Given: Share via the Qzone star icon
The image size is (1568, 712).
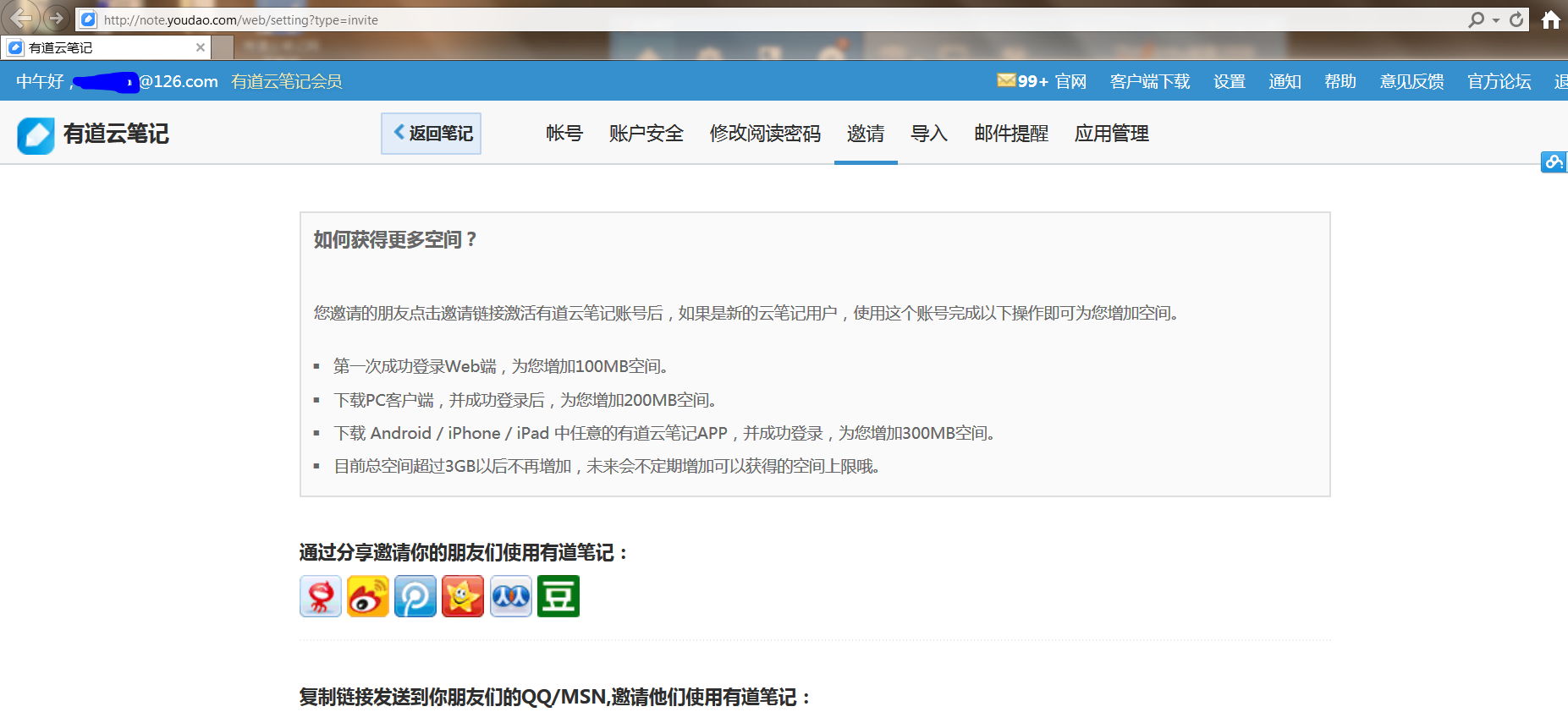Looking at the screenshot, I should pyautogui.click(x=463, y=596).
